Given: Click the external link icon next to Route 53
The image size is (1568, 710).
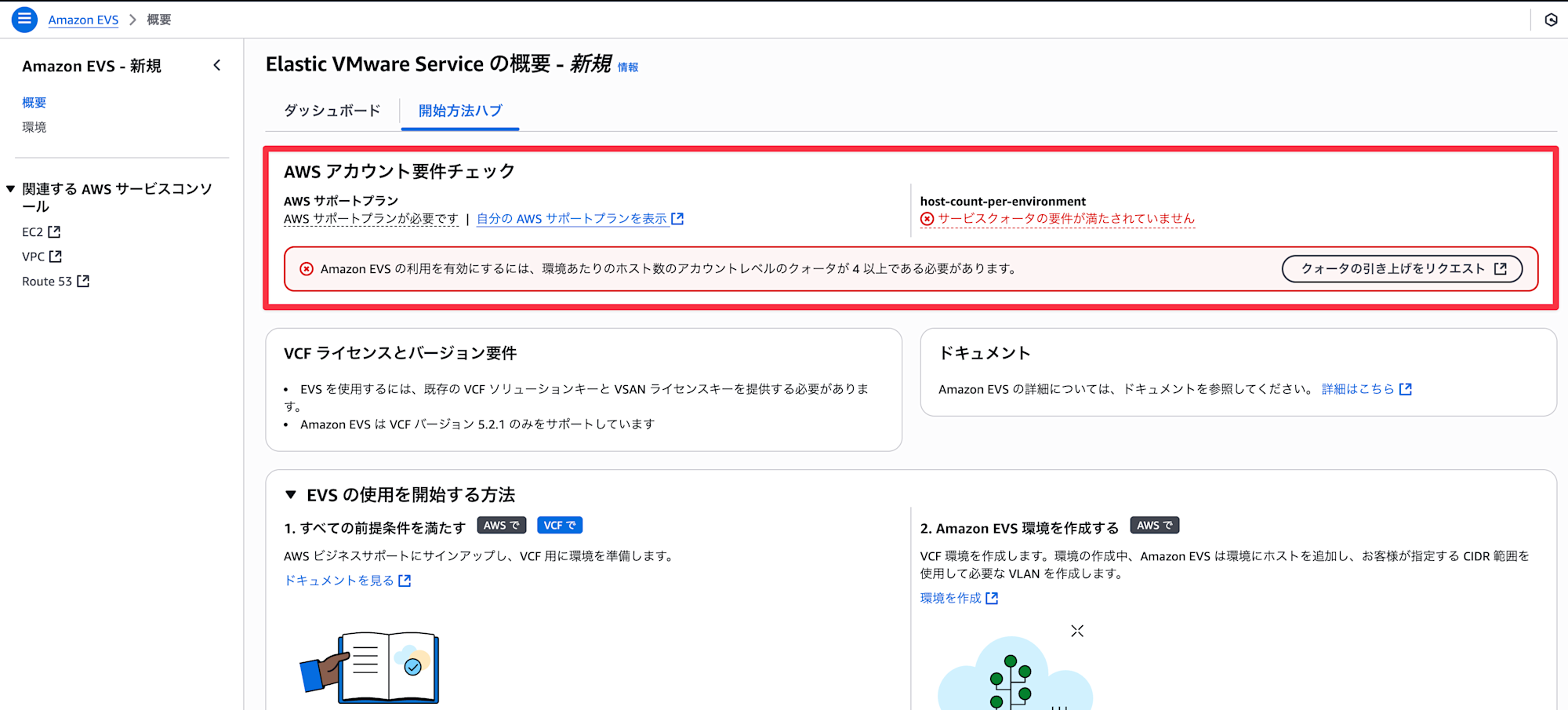Looking at the screenshot, I should (x=83, y=282).
